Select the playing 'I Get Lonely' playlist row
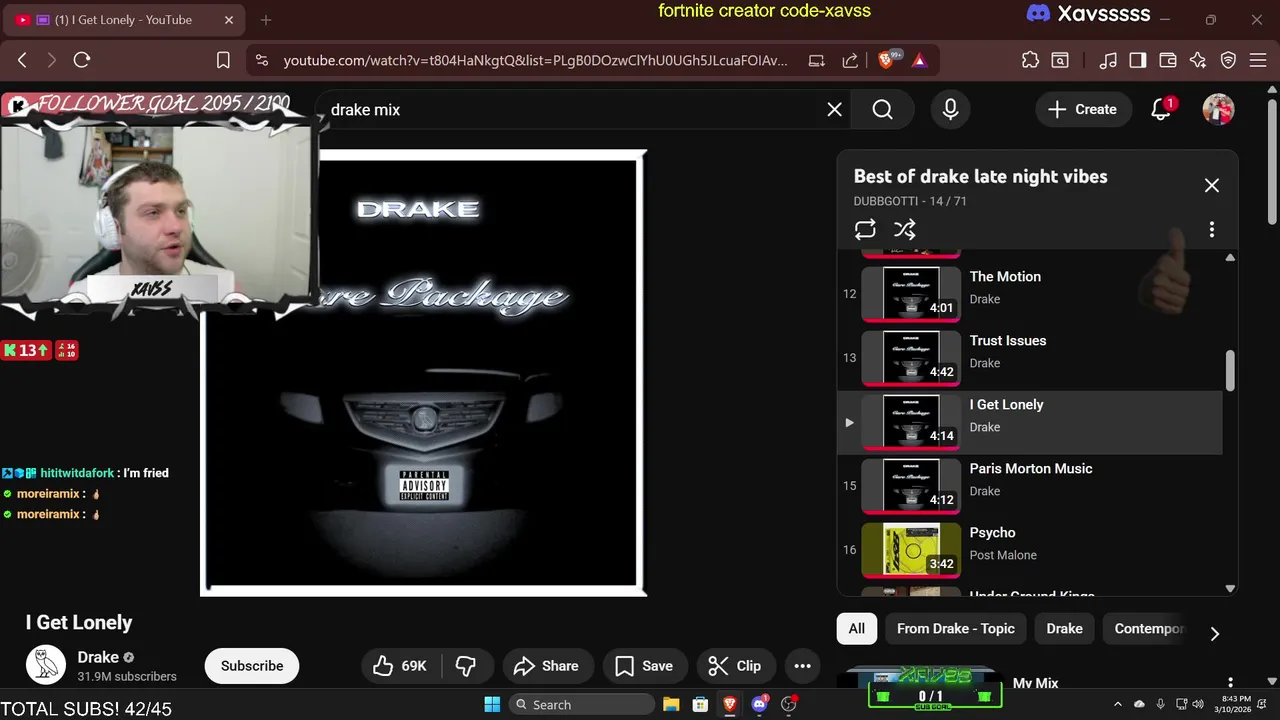This screenshot has width=1280, height=720. point(1030,422)
